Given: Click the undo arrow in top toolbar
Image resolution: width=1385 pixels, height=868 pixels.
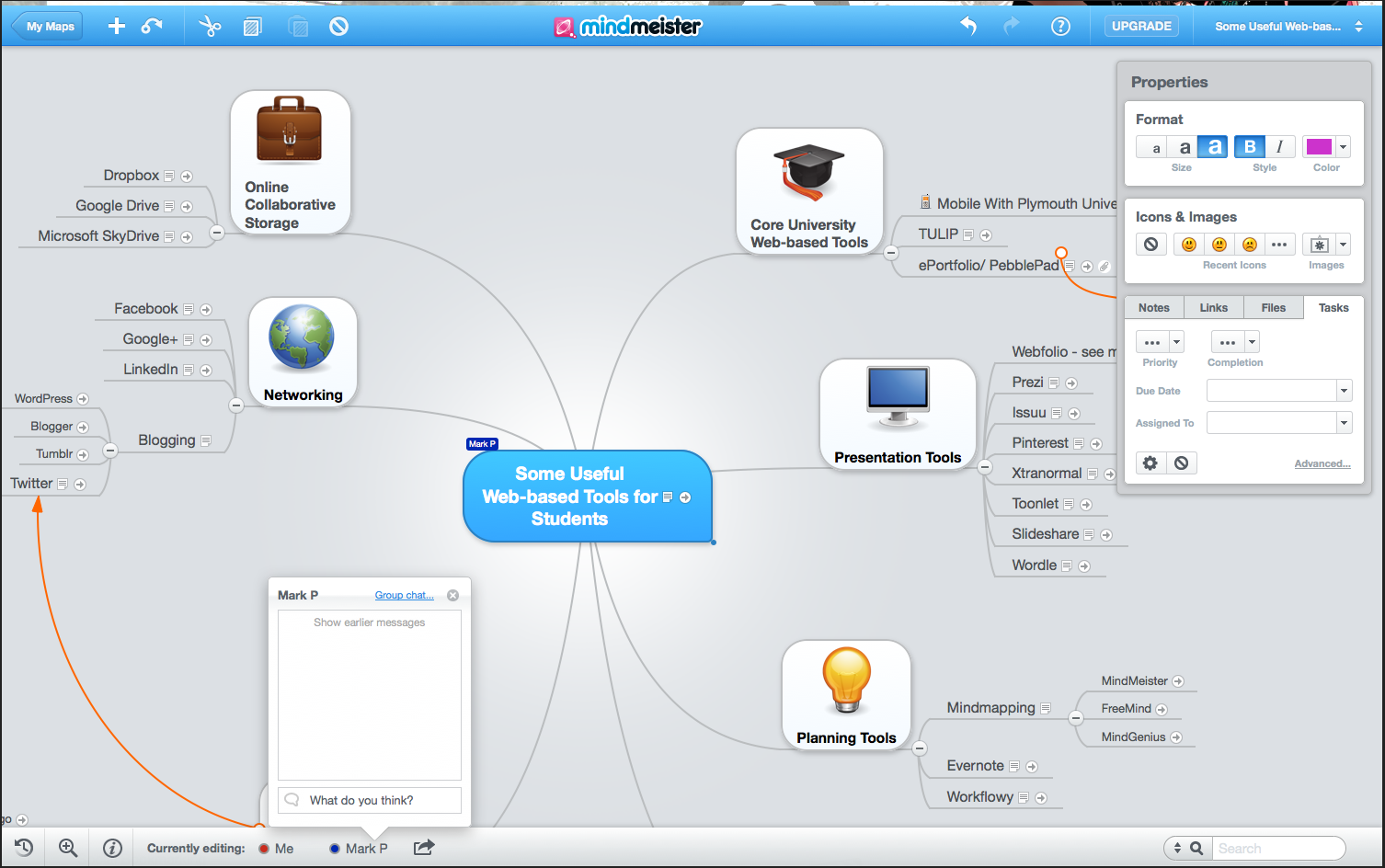Looking at the screenshot, I should tap(968, 27).
